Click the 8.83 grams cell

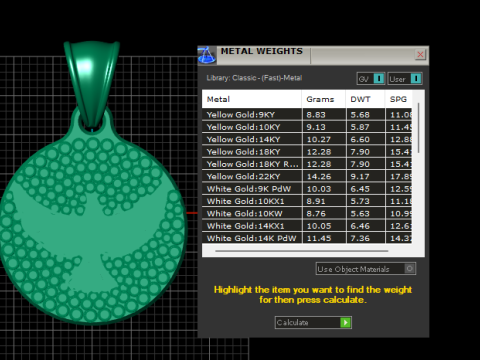click(324, 115)
